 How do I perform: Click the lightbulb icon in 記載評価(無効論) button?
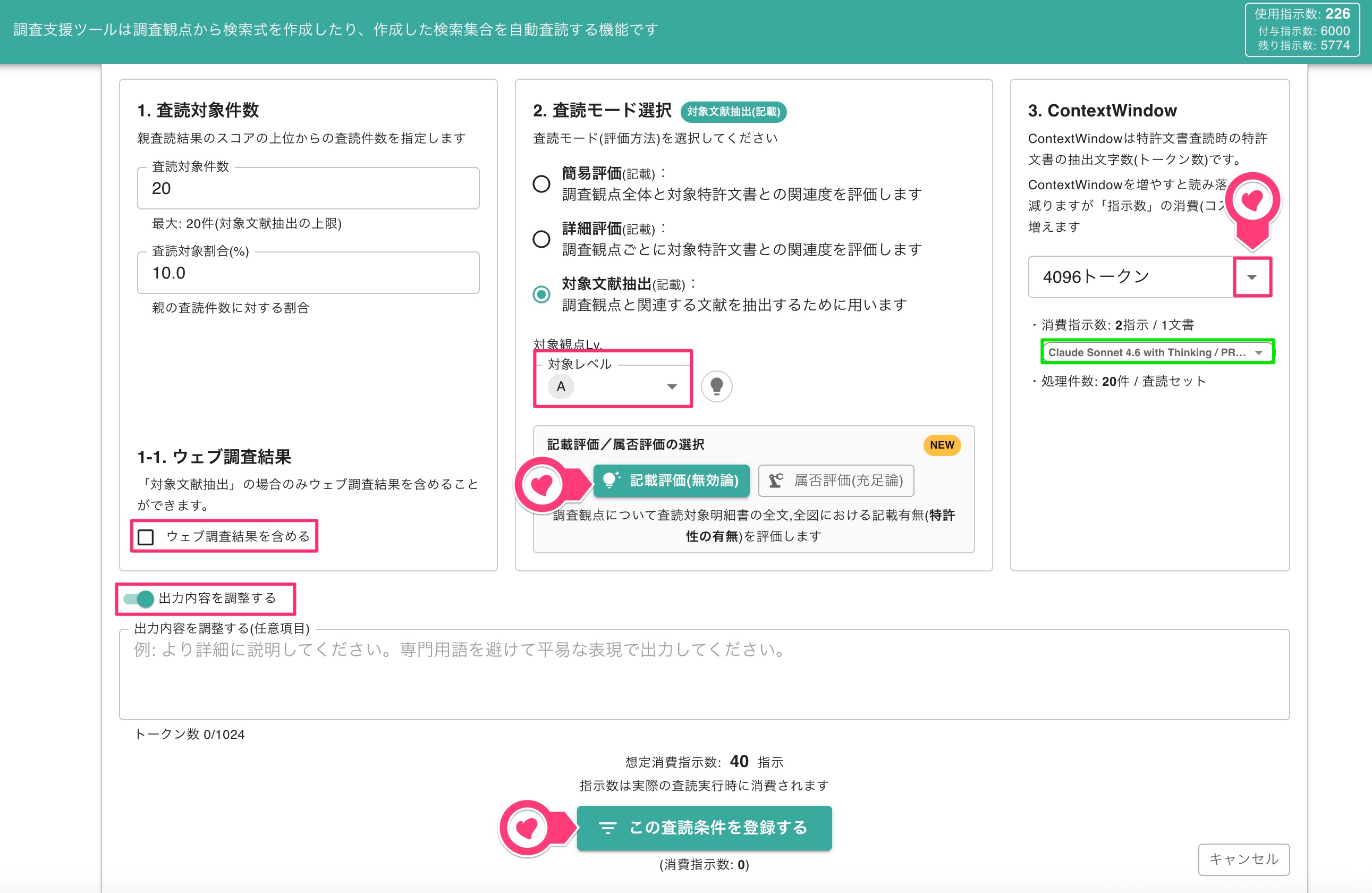(611, 480)
